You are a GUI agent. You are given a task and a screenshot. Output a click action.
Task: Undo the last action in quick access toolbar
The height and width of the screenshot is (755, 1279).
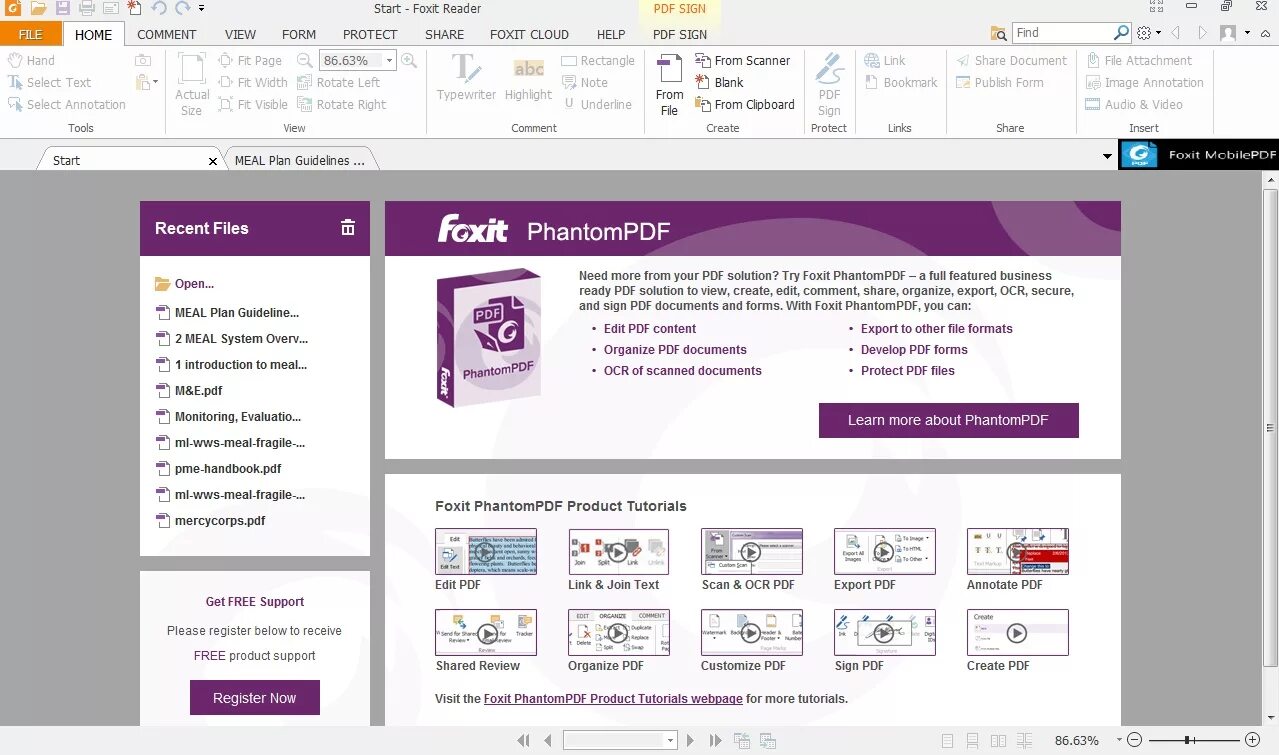pos(159,8)
